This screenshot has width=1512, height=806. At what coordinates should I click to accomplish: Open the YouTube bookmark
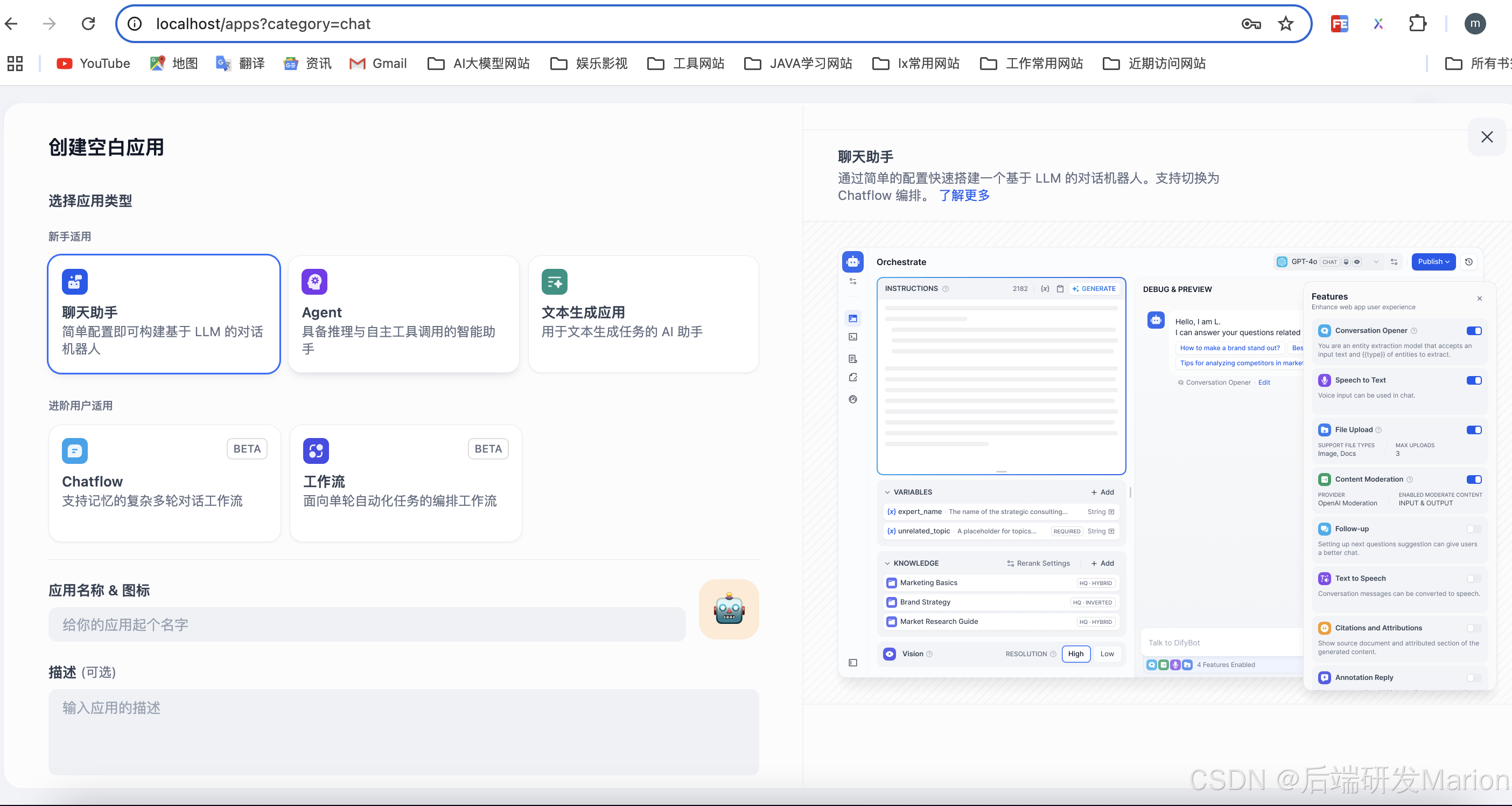point(93,64)
